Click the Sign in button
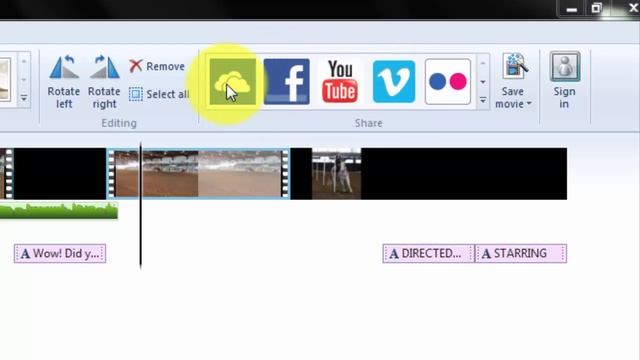 (564, 81)
